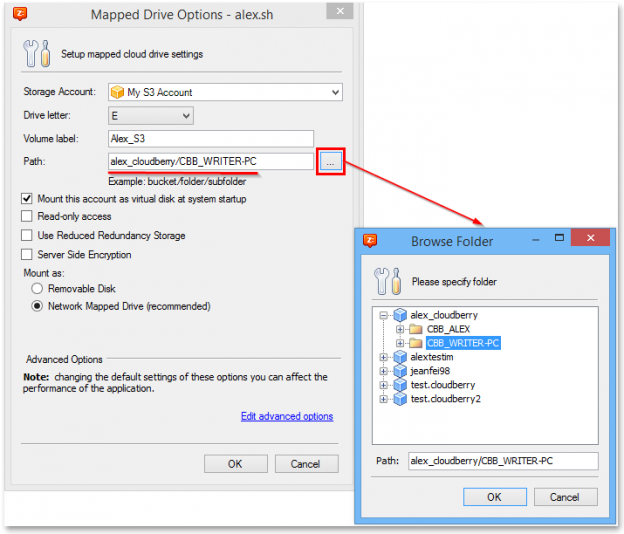This screenshot has width=624, height=534.
Task: Enable Read-only access checkbox
Action: [27, 217]
